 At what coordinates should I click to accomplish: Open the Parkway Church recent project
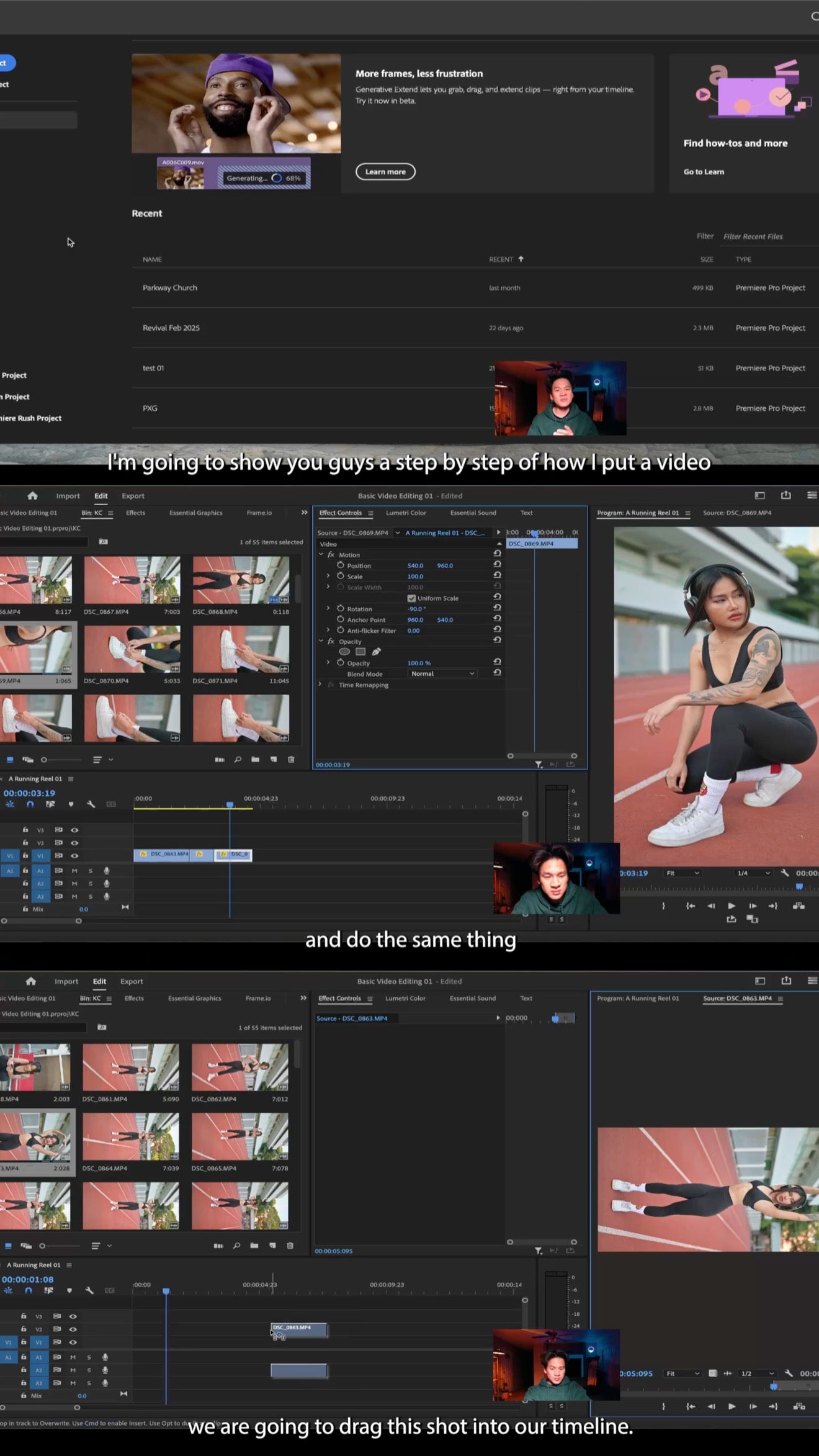pyautogui.click(x=170, y=288)
